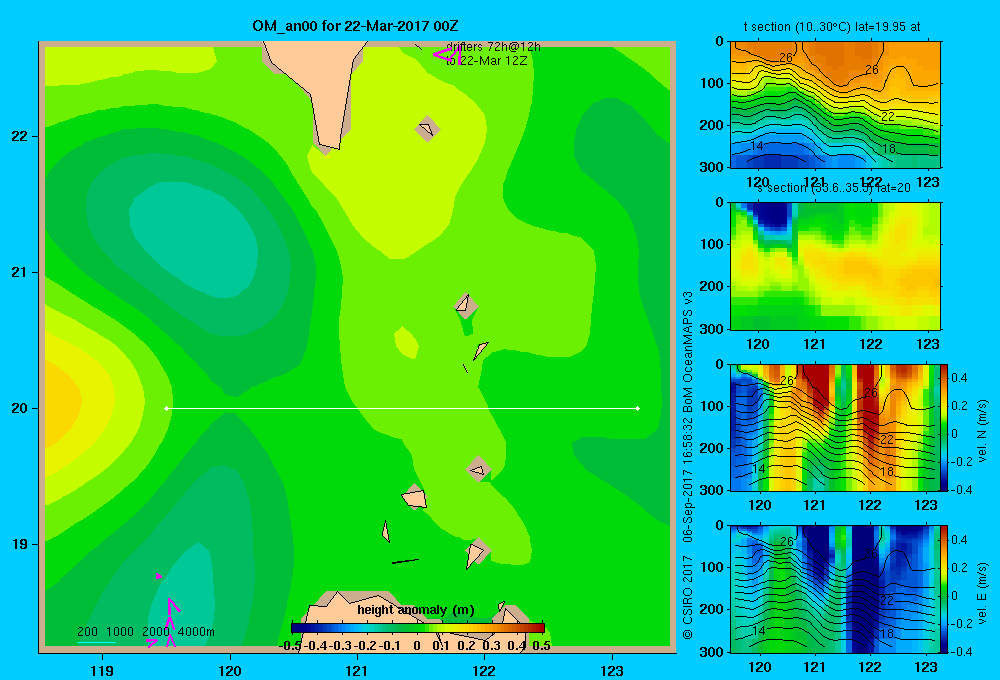
Task: Click the "vel. N (m/s)" axis label
Action: (982, 431)
